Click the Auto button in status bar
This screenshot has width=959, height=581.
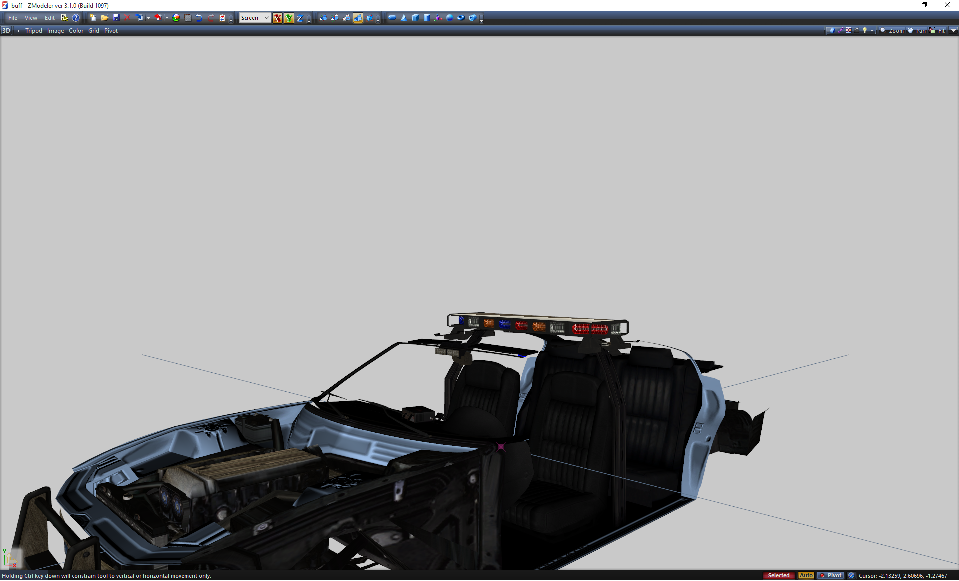pos(806,575)
